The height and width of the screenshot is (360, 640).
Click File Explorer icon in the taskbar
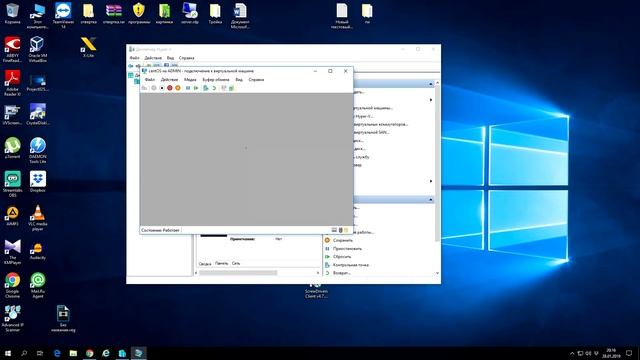[x=73, y=353]
